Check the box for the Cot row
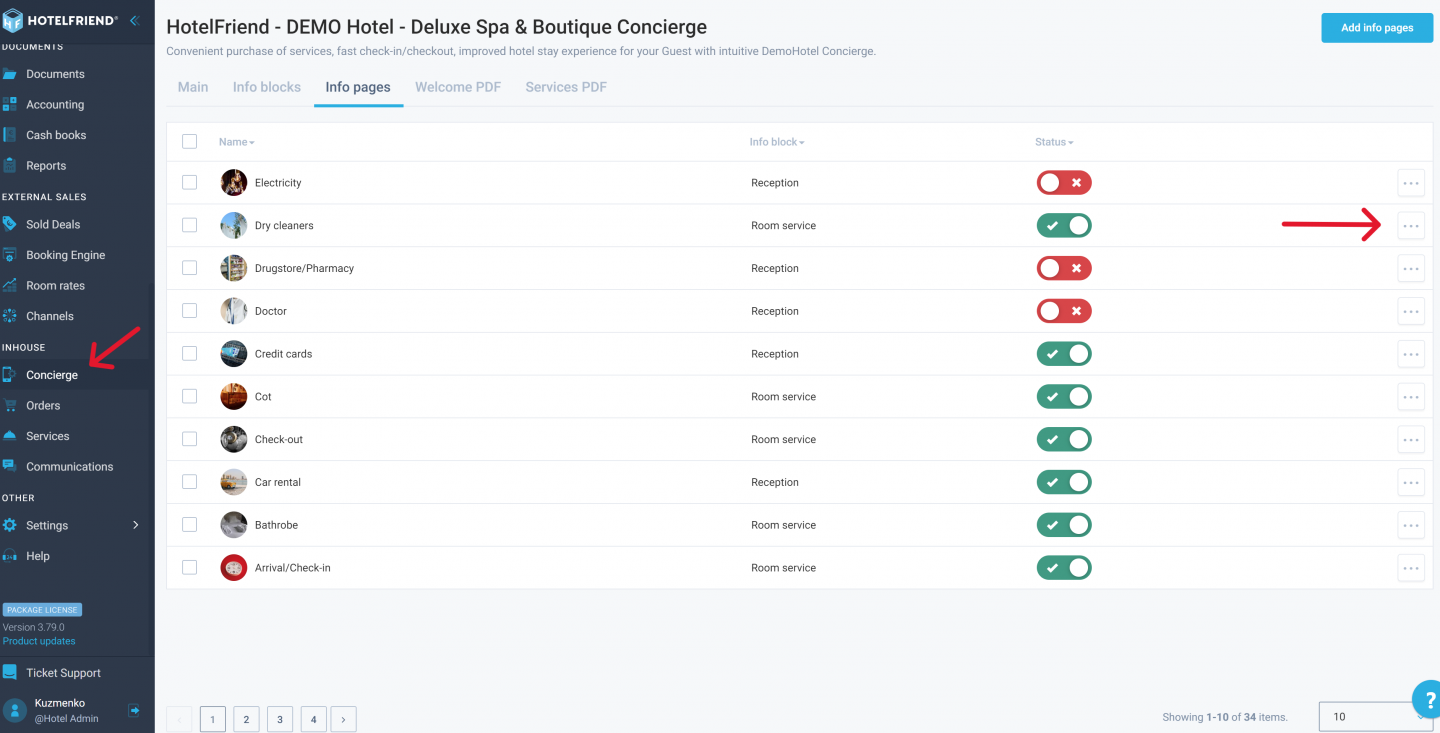Image resolution: width=1440 pixels, height=733 pixels. (189, 396)
